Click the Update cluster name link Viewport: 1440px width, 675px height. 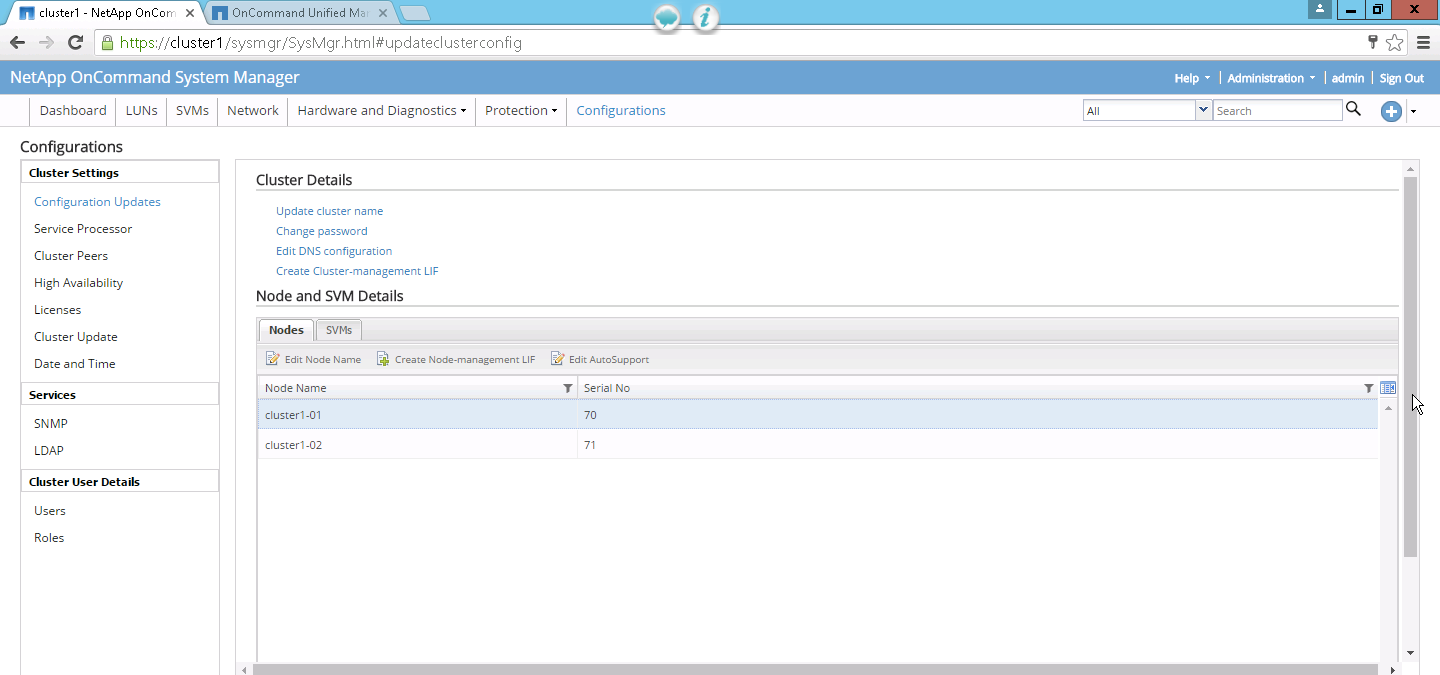coord(329,211)
